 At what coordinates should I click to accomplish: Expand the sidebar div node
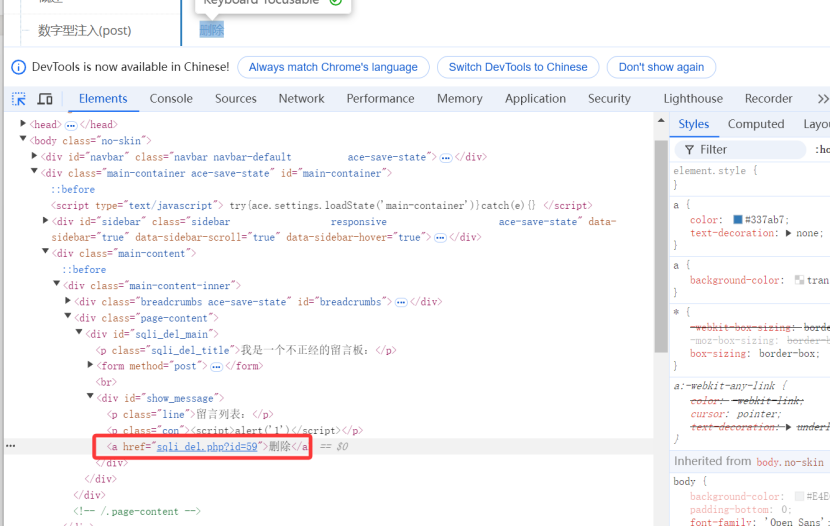click(x=46, y=220)
